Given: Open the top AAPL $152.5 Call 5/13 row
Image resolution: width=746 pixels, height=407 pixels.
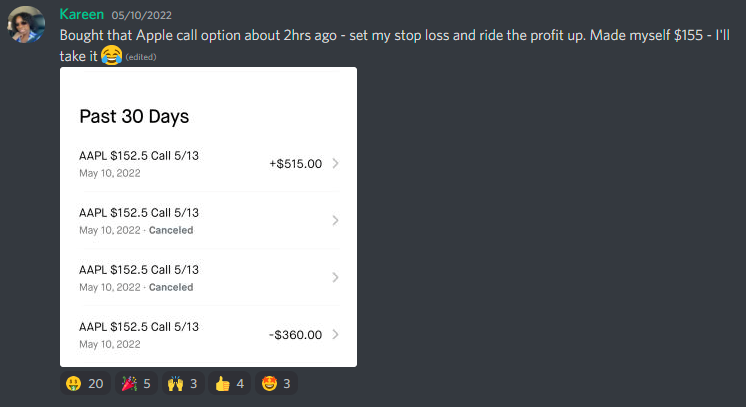Looking at the screenshot, I should click(209, 164).
